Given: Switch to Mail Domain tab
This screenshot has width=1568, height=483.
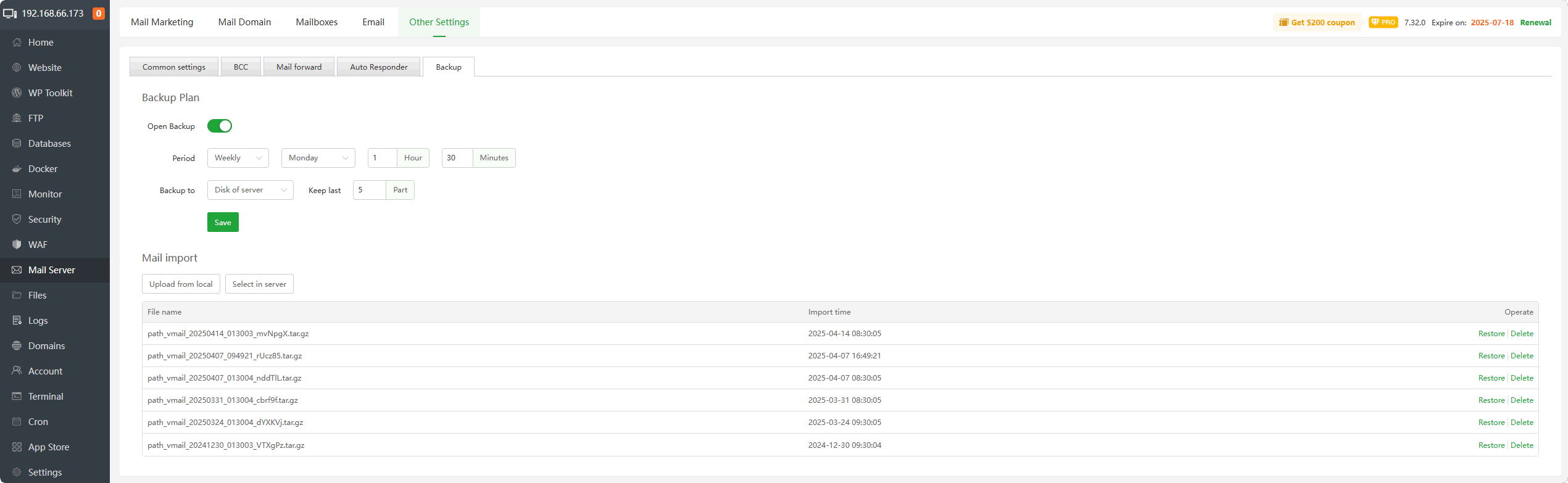Looking at the screenshot, I should click(244, 22).
